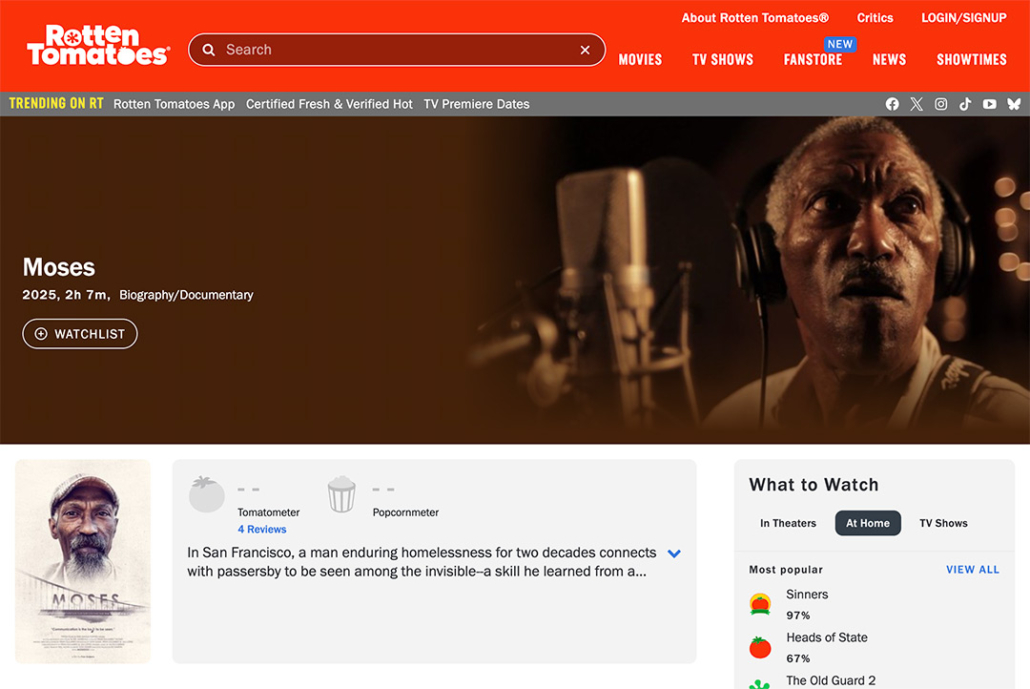Click the Popcornmeter bucket icon
The width and height of the screenshot is (1030, 689).
342,495
